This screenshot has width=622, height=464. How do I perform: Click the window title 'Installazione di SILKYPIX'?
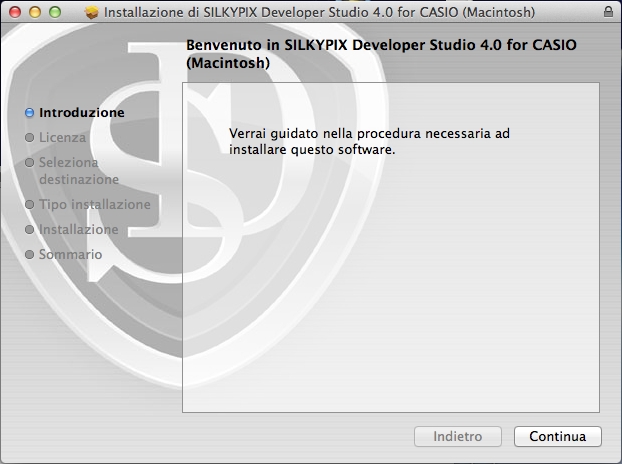tap(319, 12)
